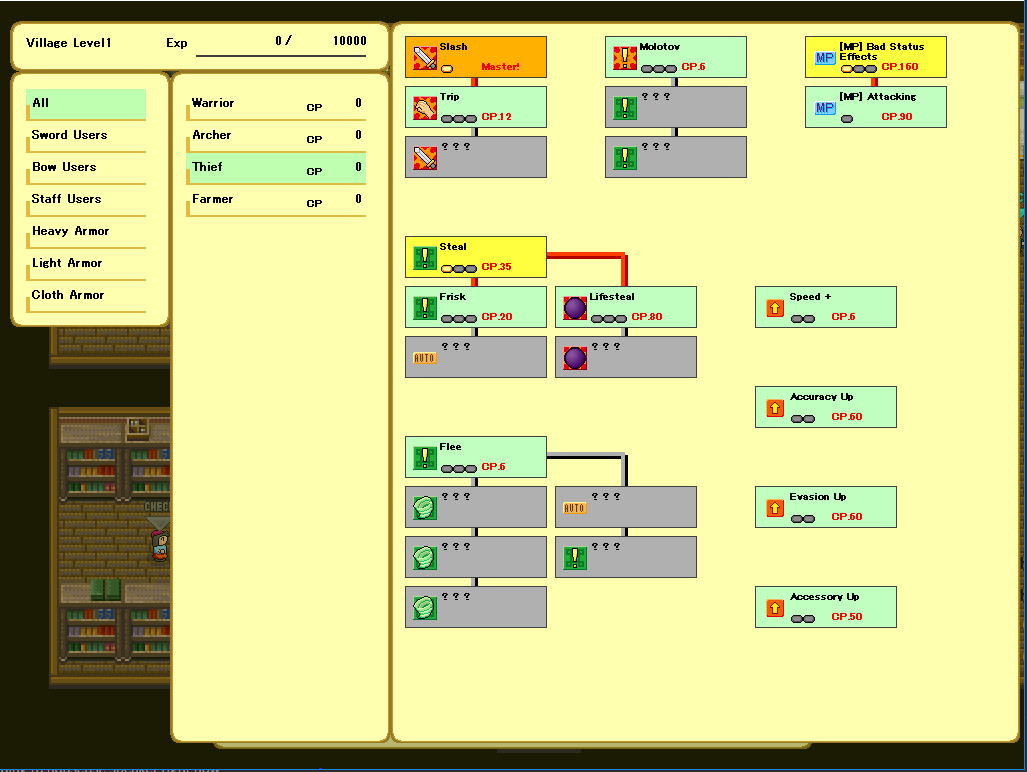Click the hidden ??? skill below Molotov
The image size is (1027, 772).
tap(675, 107)
